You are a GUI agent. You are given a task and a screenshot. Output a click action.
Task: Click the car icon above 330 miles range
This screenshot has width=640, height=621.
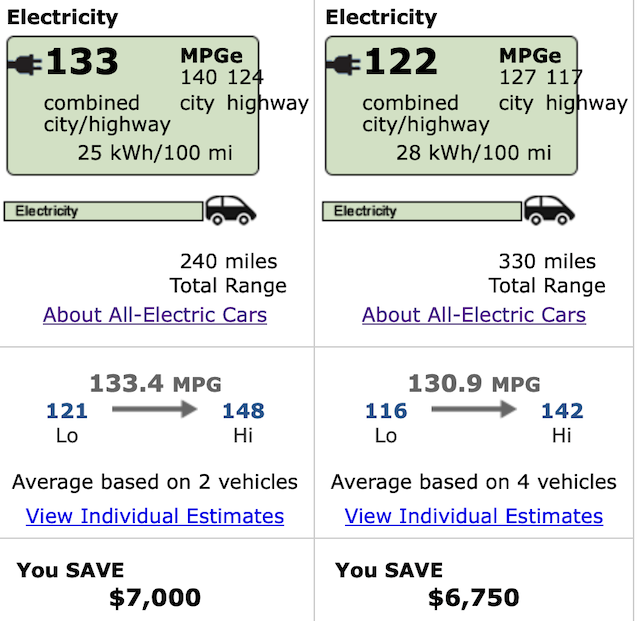549,210
